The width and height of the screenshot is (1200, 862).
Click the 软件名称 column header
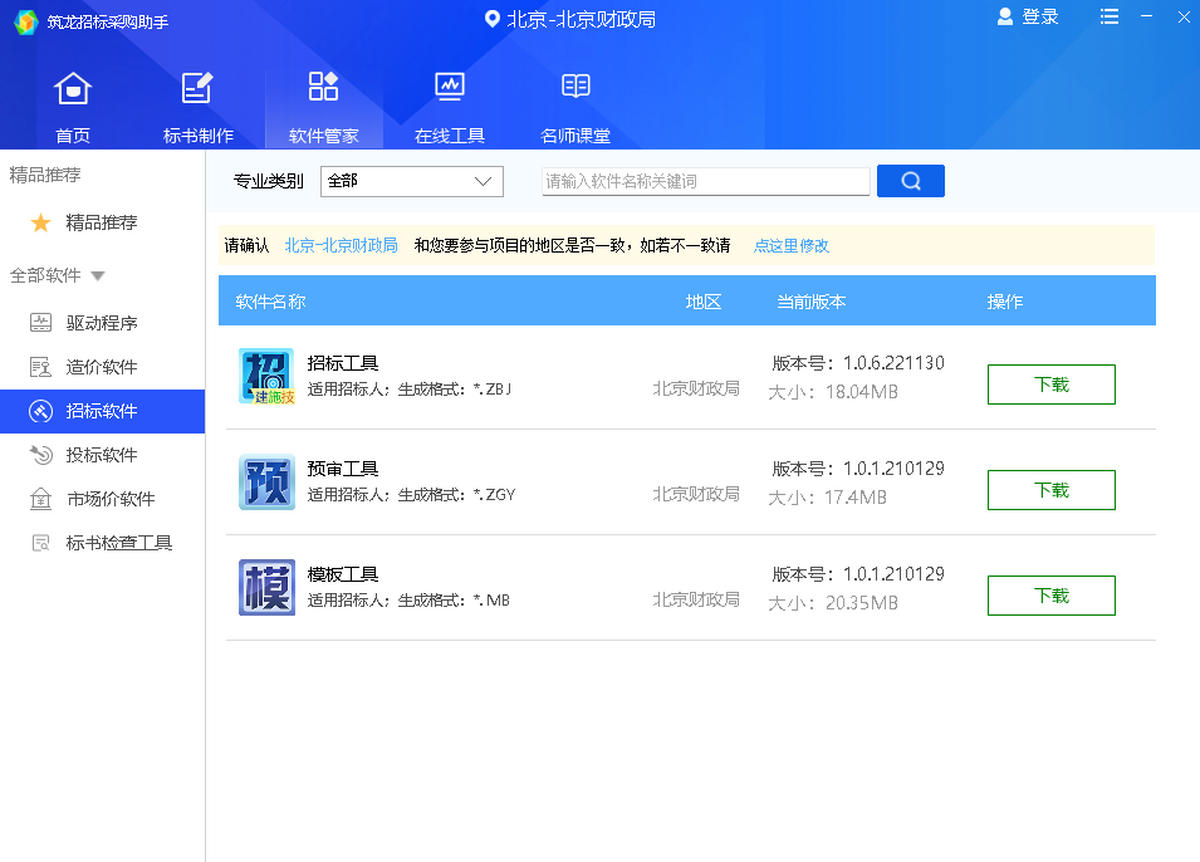270,301
